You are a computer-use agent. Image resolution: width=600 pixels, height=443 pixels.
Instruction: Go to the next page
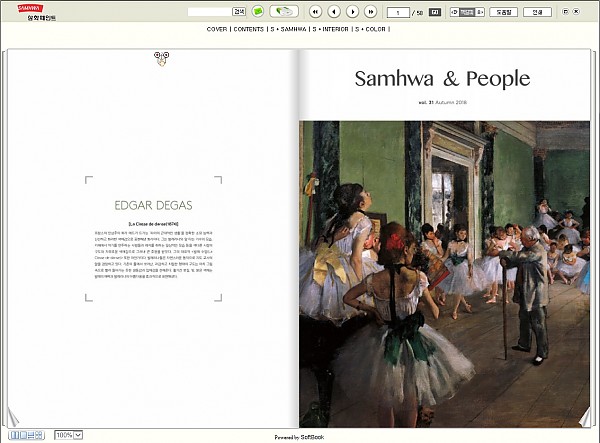[352, 12]
